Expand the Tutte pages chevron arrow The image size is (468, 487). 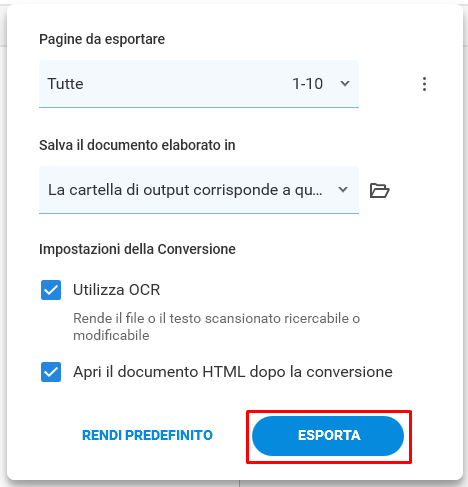(345, 83)
